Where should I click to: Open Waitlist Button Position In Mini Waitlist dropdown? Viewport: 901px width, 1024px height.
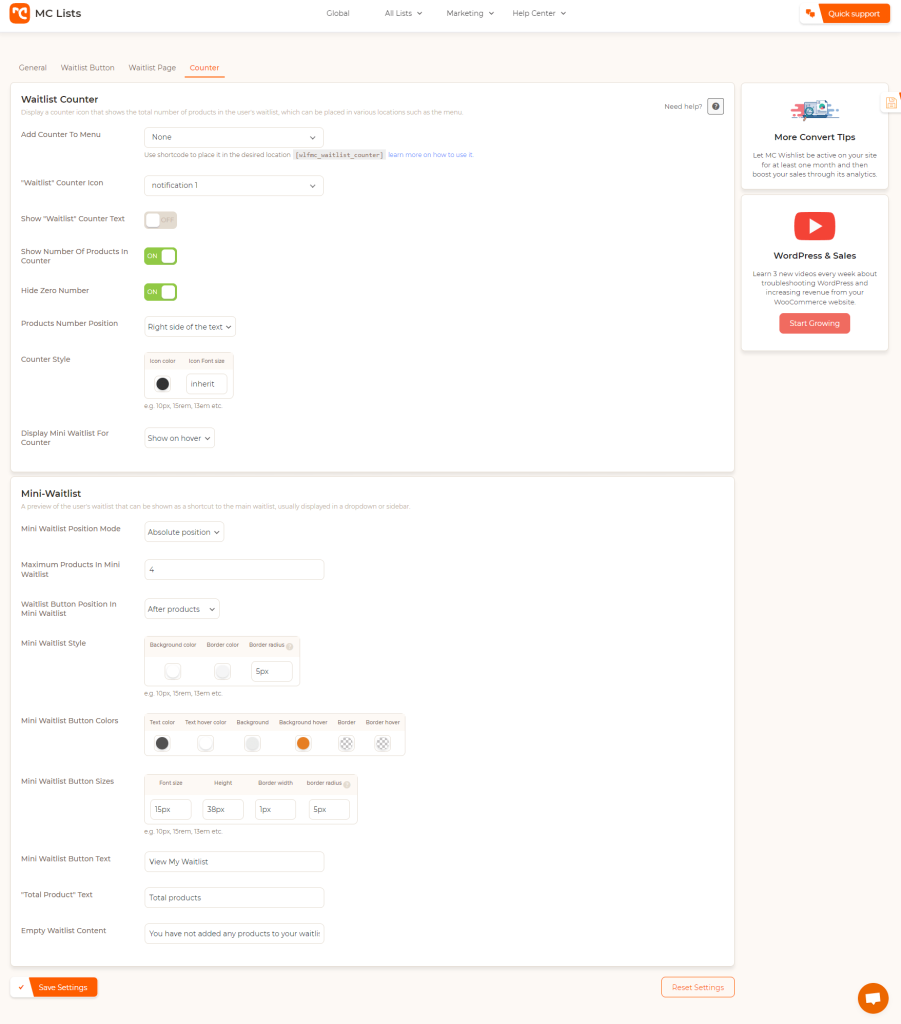pos(182,609)
